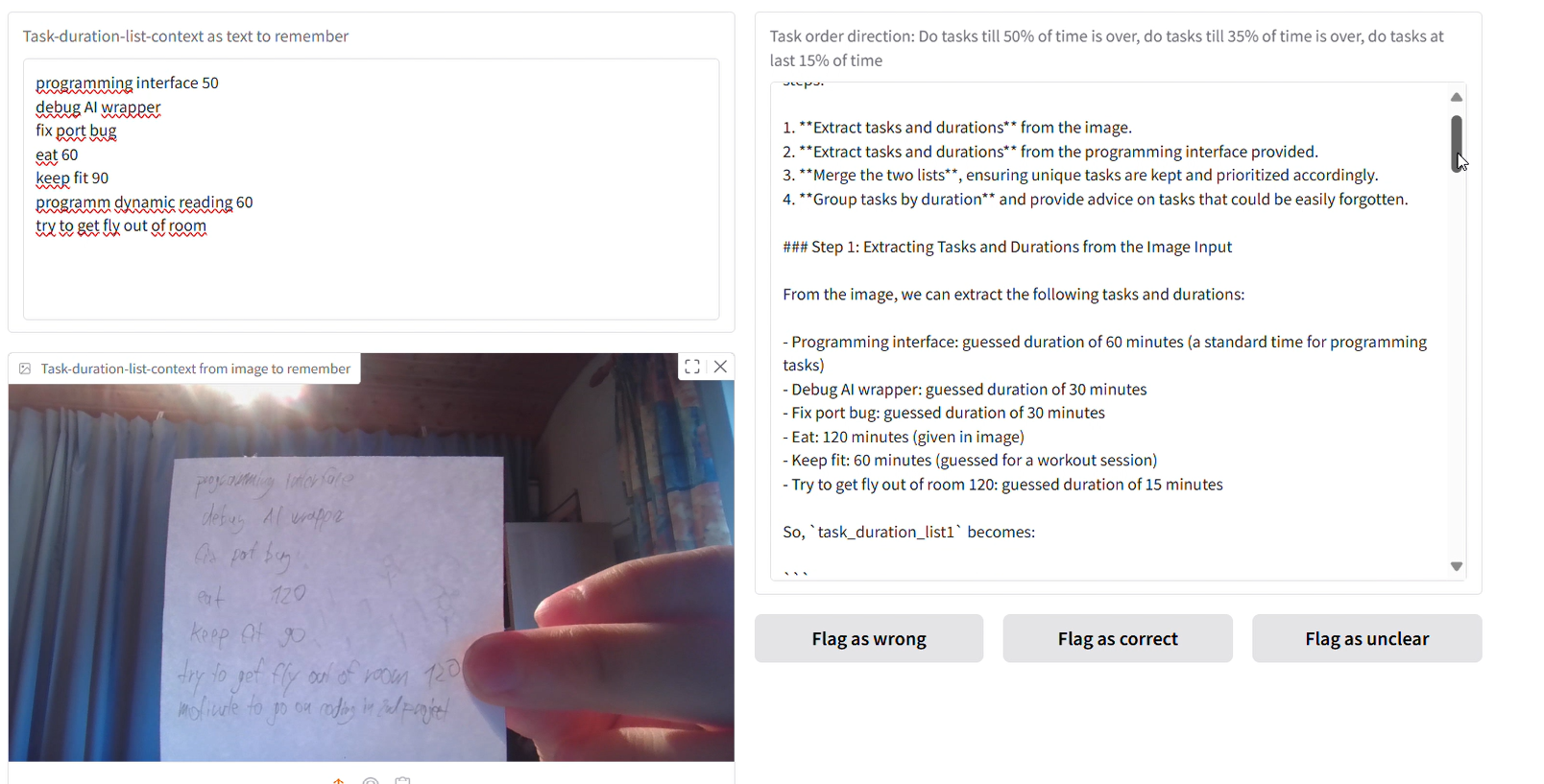
Task: Click the output box vertical scrollbar thumb
Action: click(x=1457, y=144)
